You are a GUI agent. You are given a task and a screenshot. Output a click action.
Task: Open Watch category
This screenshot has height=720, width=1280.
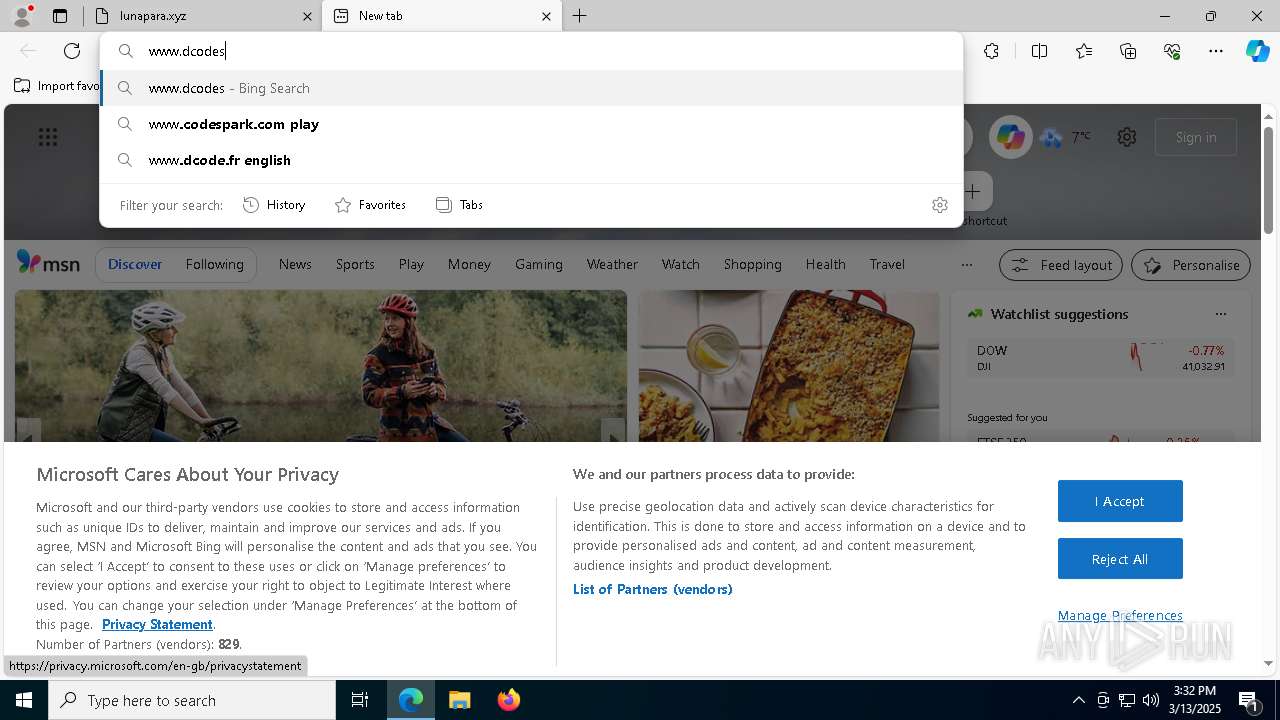coord(681,264)
